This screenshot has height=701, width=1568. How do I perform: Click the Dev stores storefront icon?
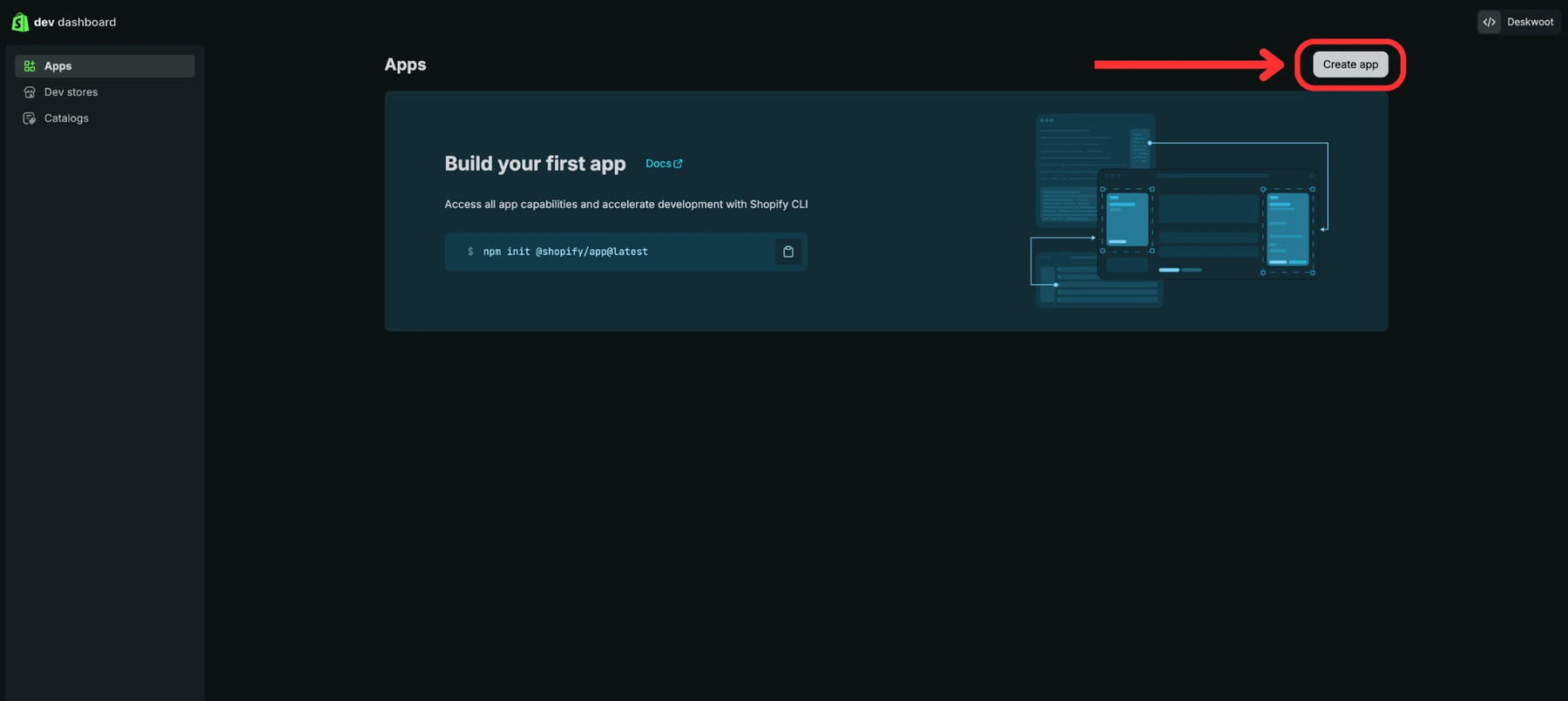(x=30, y=92)
